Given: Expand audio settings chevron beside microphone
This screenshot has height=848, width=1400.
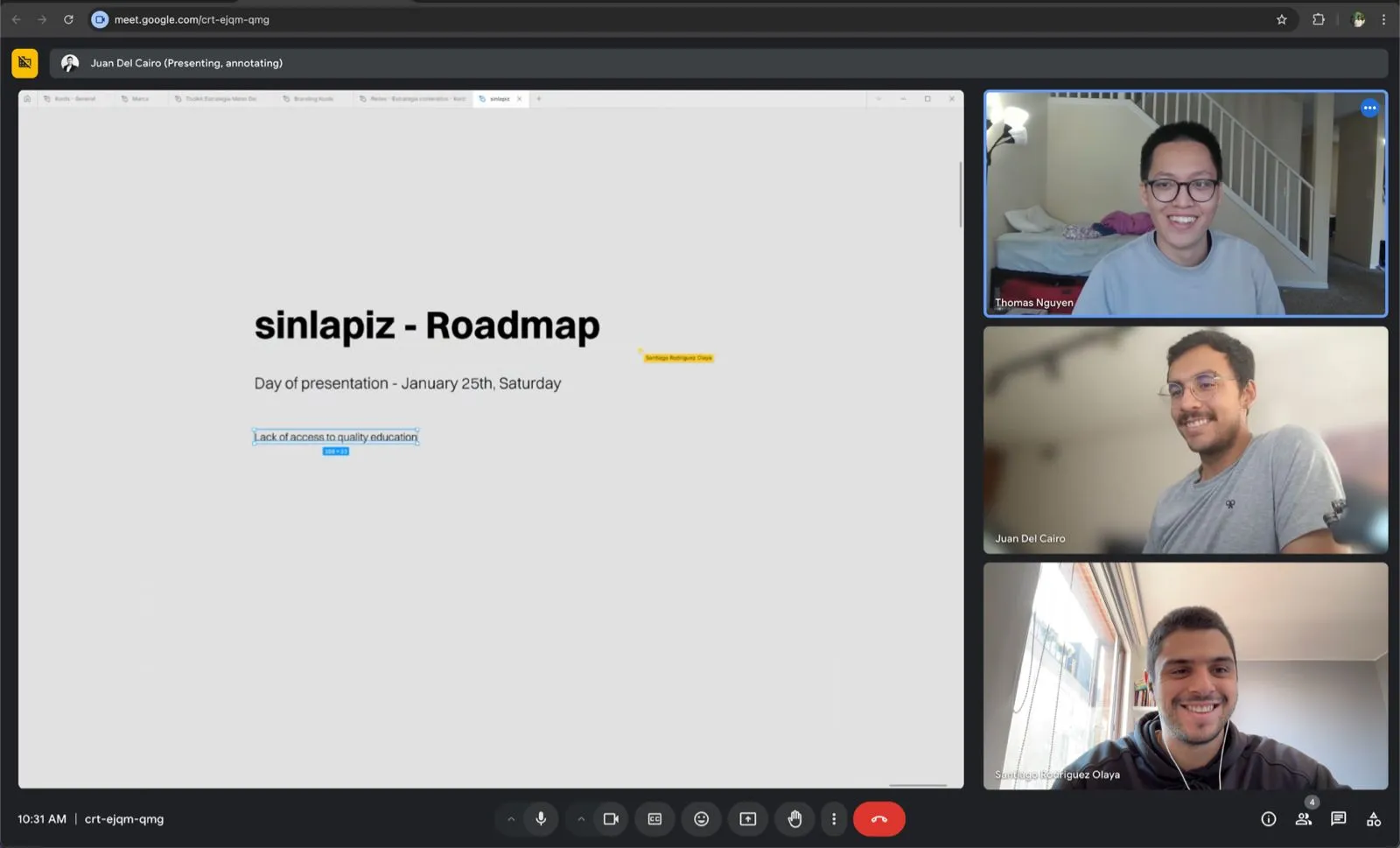Looking at the screenshot, I should point(511,819).
